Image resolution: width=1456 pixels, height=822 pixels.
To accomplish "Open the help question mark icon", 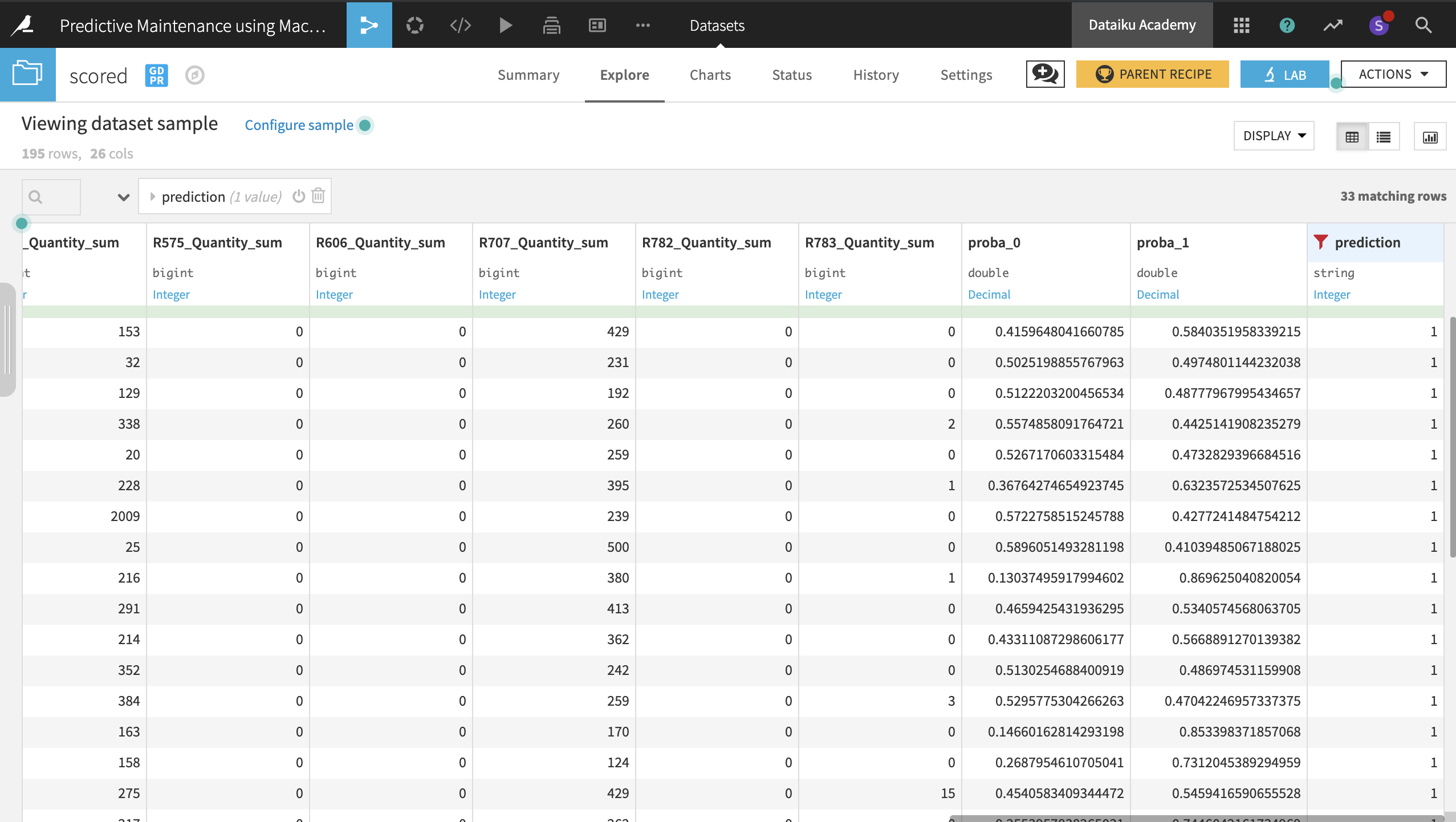I will pyautogui.click(x=1287, y=25).
